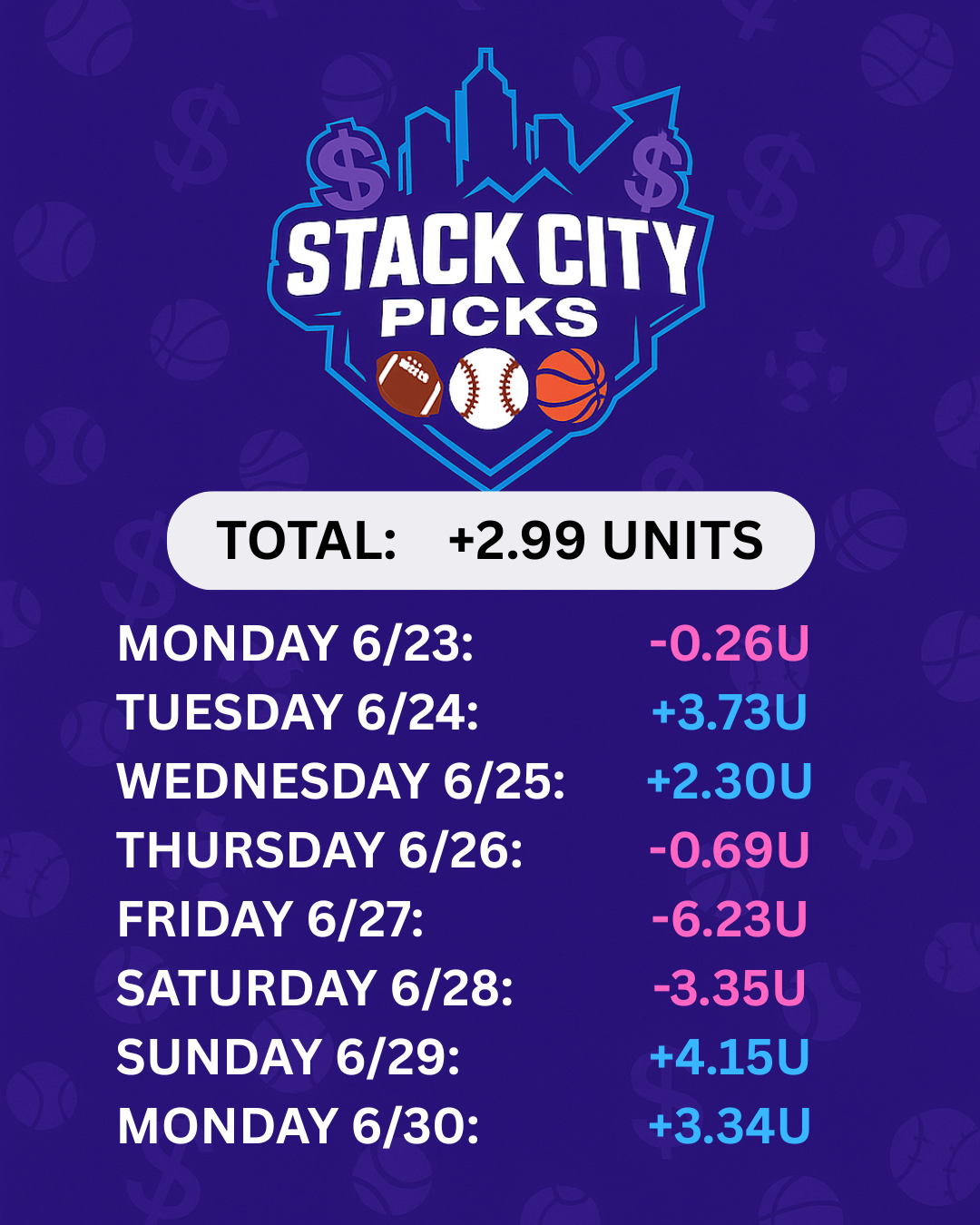Select the Saturday 6/28 row label
This screenshot has height=1225, width=980.
click(x=315, y=988)
